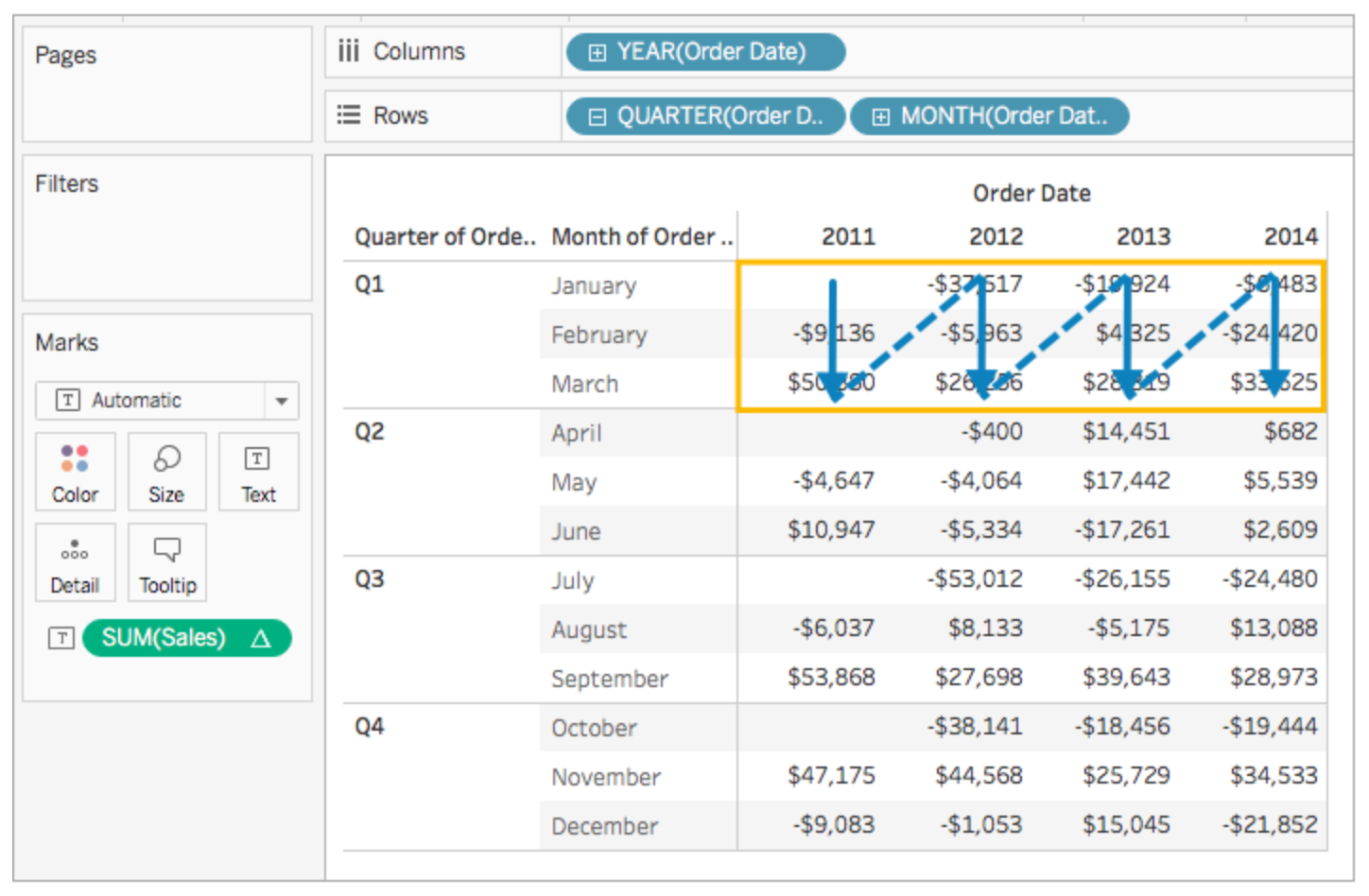1369x896 pixels.
Task: Click the Q3 row header
Action: (x=369, y=579)
